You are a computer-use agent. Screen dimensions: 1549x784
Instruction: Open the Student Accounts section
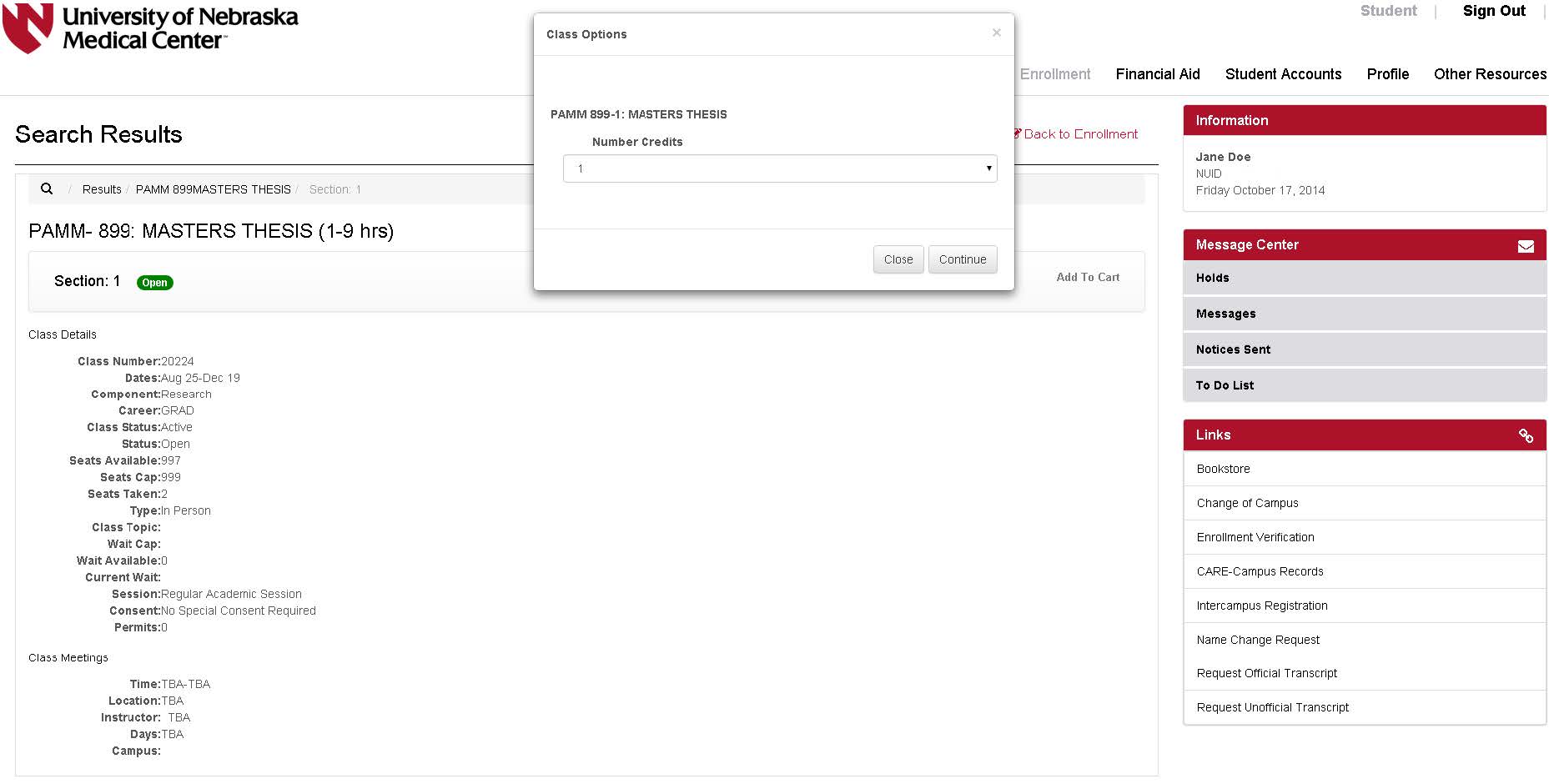(x=1283, y=74)
